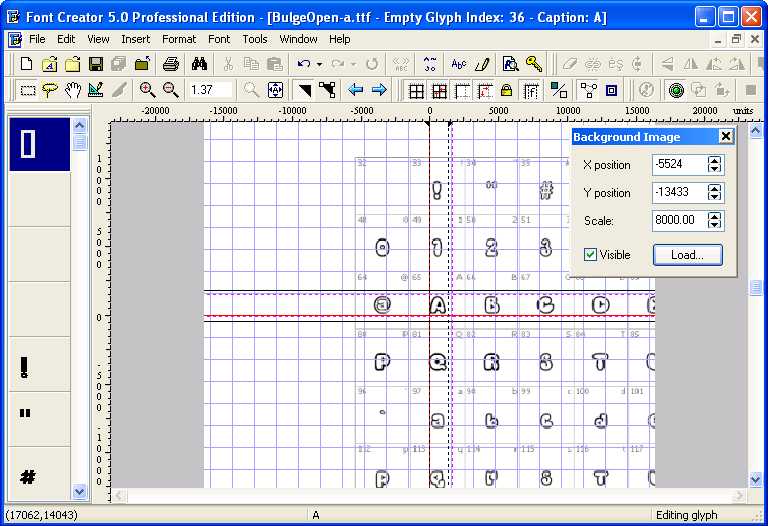Toggle the padlock lock icon
Screen dimensions: 768x526
(x=506, y=91)
